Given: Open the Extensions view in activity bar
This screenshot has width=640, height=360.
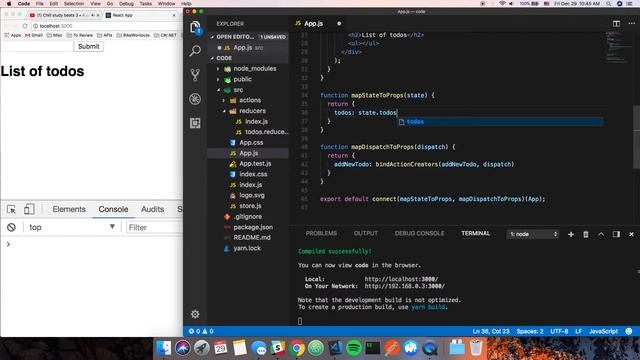Looking at the screenshot, I should click(195, 123).
